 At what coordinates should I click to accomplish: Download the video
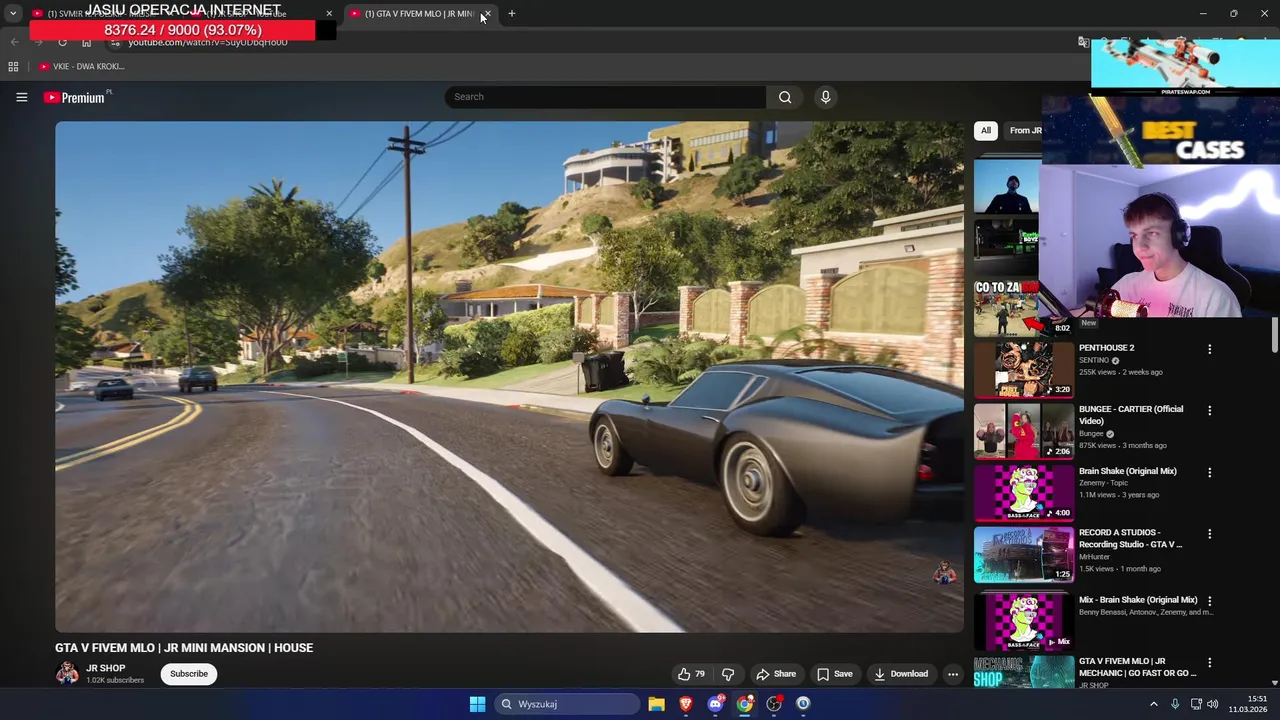pyautogui.click(x=901, y=674)
